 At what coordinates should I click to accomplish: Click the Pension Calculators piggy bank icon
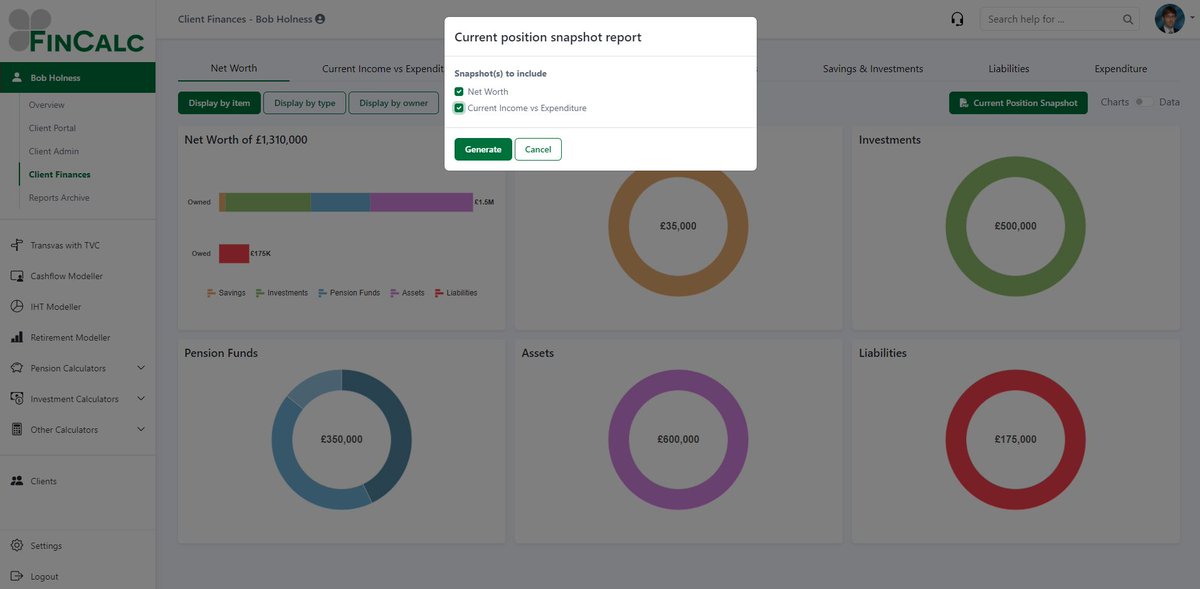click(x=18, y=367)
